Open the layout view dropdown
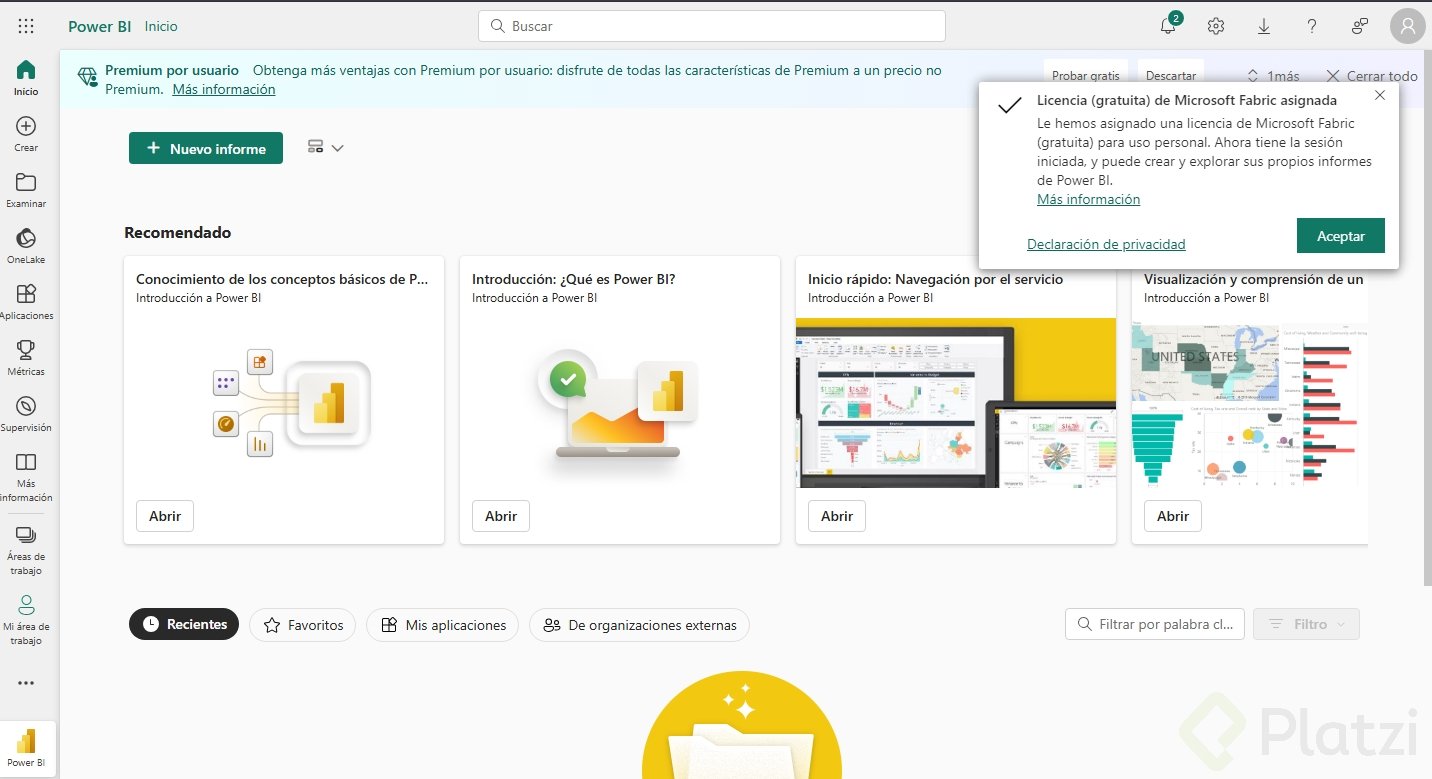The height and width of the screenshot is (779, 1432). click(326, 148)
